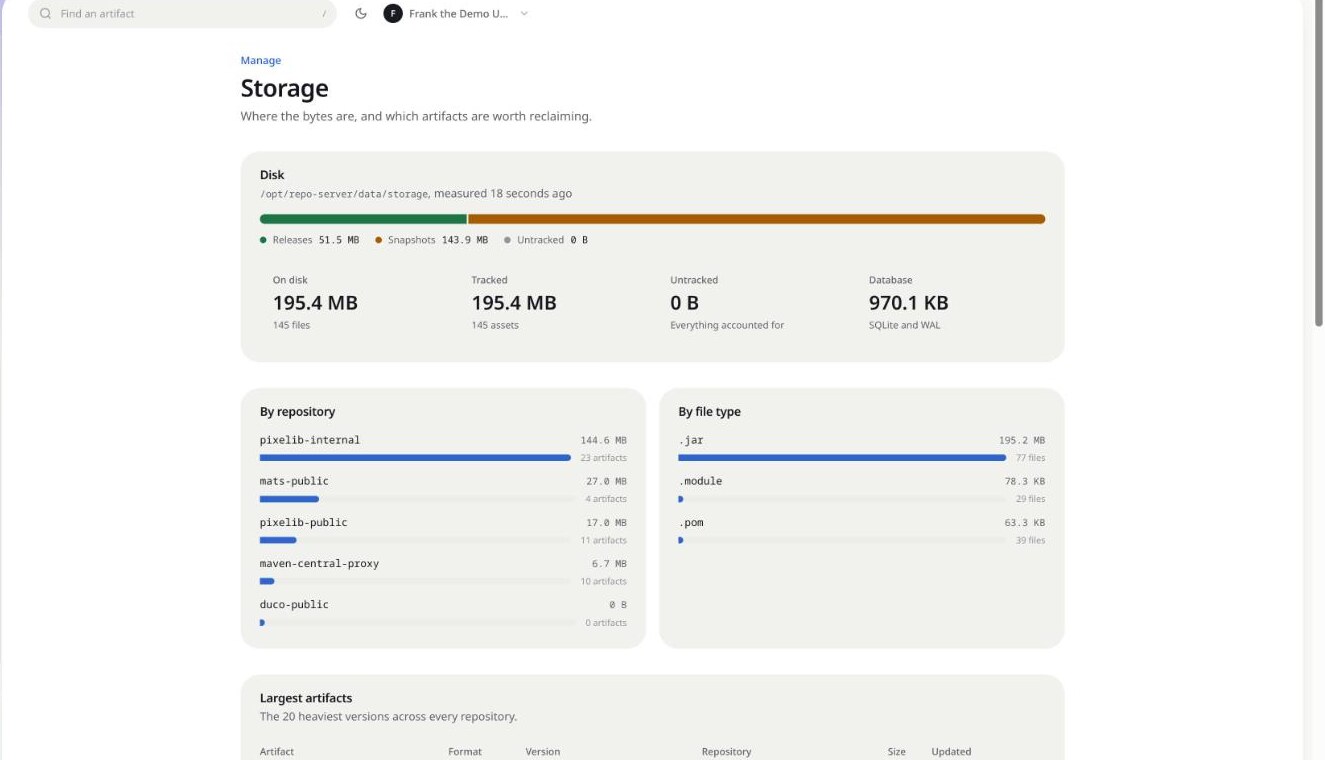Click the storage path /opt/repo-server/data/storage
The image size is (1325, 760).
[x=344, y=194]
